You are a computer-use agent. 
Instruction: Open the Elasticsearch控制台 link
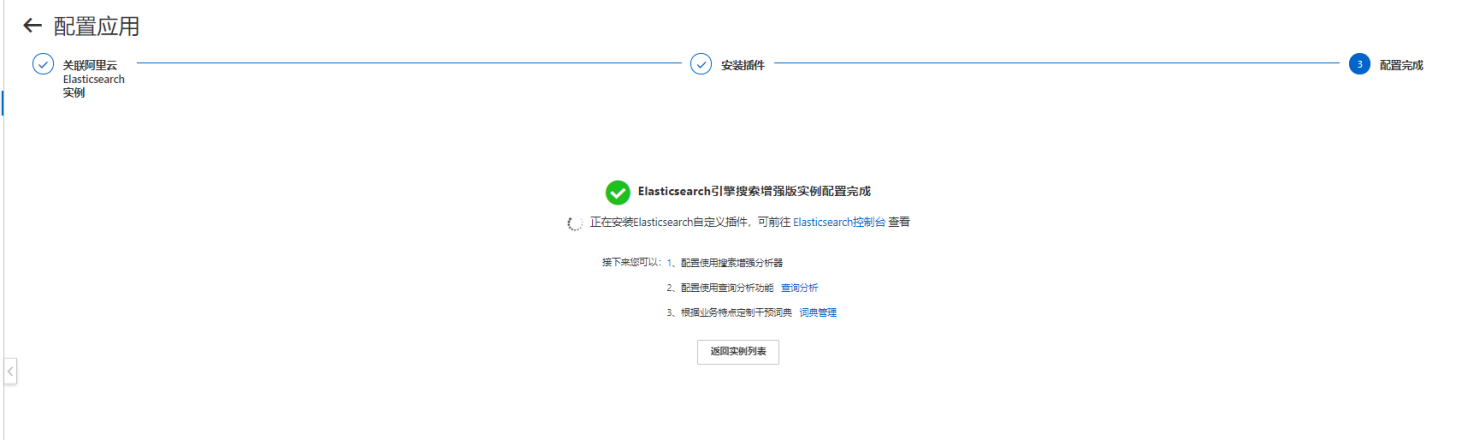click(x=839, y=222)
